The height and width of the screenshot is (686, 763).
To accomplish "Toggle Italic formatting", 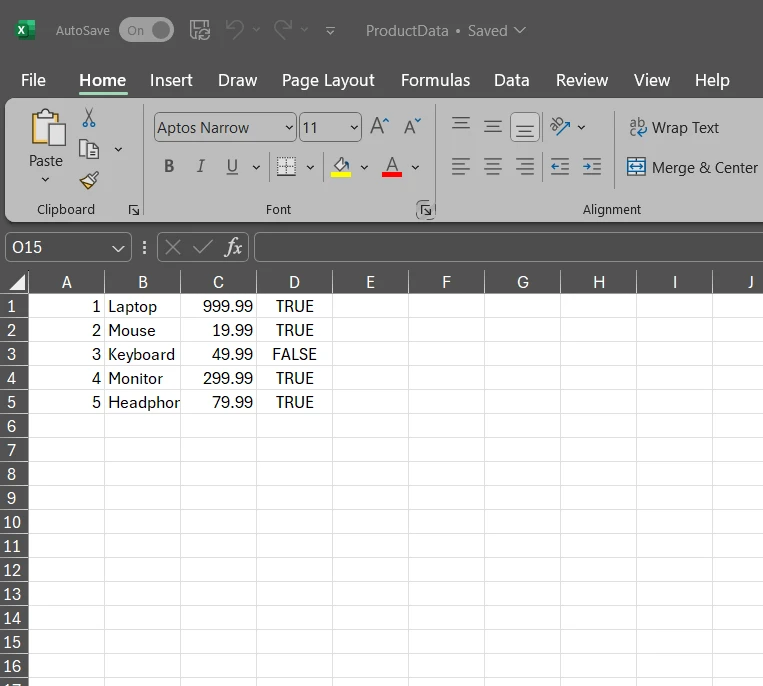I will [200, 167].
